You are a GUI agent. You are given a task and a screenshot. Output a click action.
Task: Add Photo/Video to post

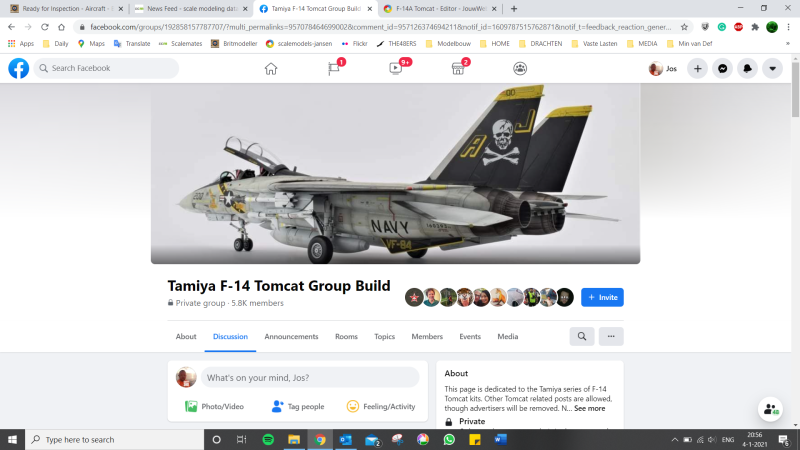click(x=215, y=407)
